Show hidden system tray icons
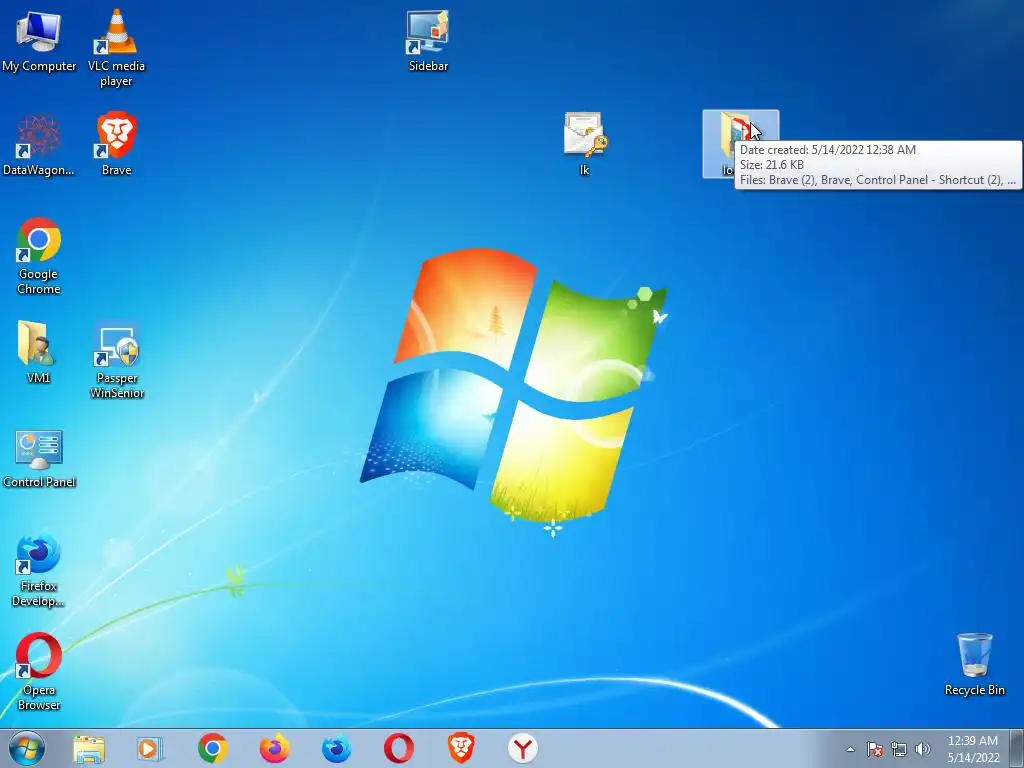This screenshot has height=768, width=1024. click(x=850, y=749)
